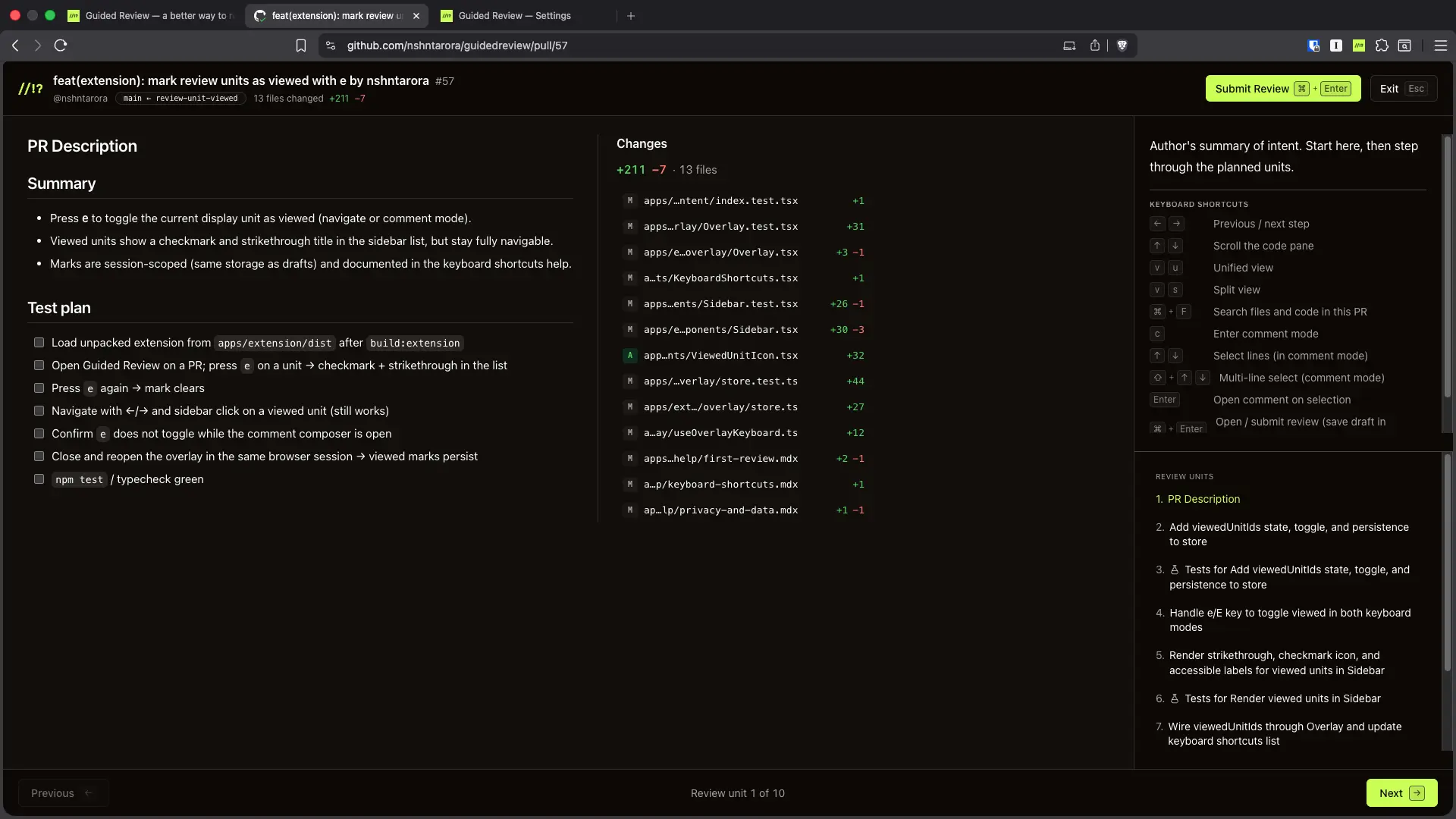Open the browser hamburger menu
1456x819 pixels.
(1441, 45)
